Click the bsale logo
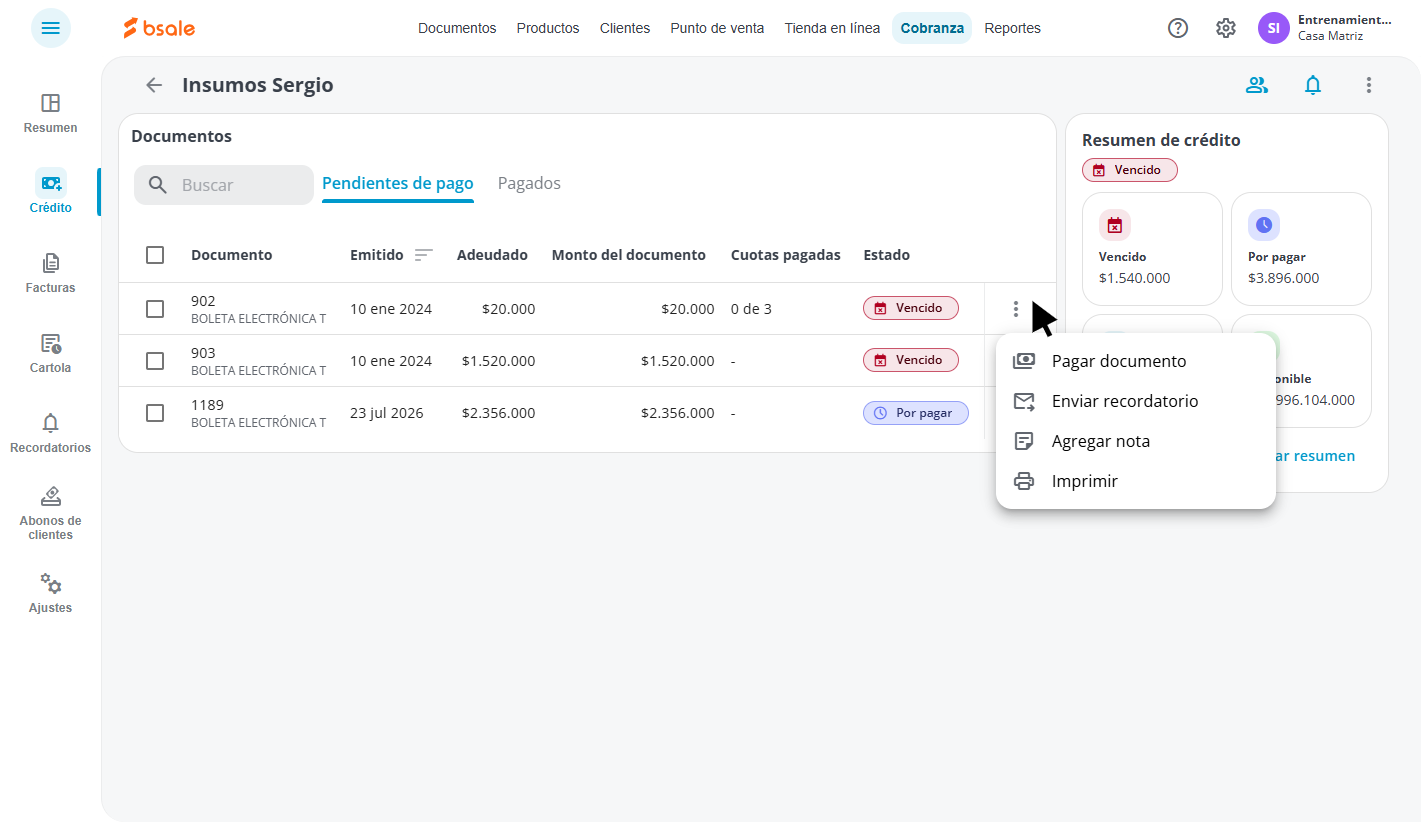Image resolution: width=1421 pixels, height=822 pixels. [x=159, y=28]
